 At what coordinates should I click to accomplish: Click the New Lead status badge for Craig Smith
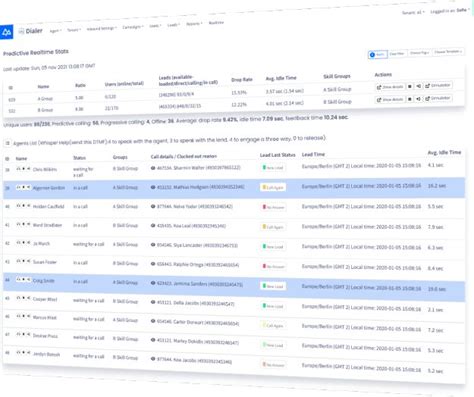273,286
